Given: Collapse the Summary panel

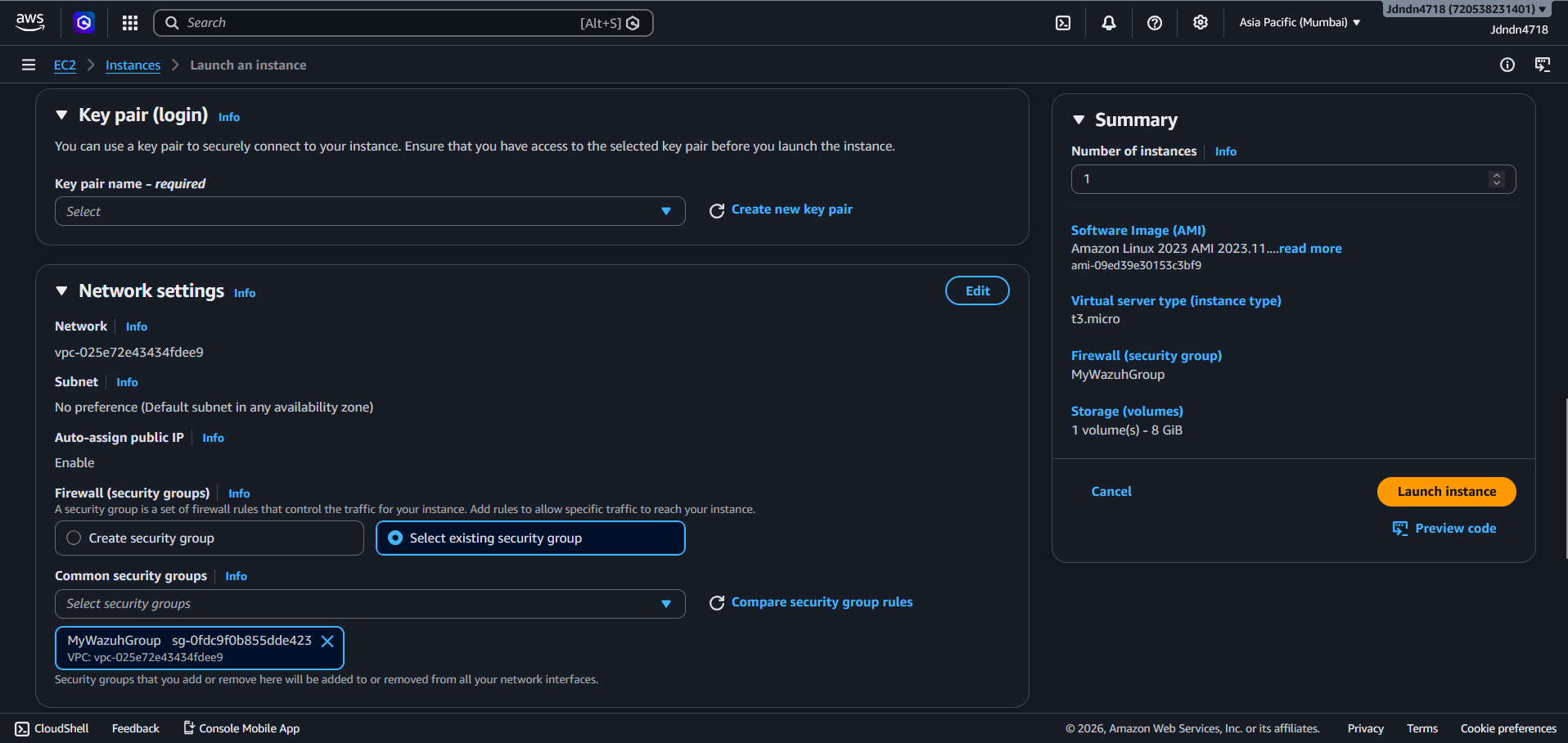Looking at the screenshot, I should coord(1079,120).
